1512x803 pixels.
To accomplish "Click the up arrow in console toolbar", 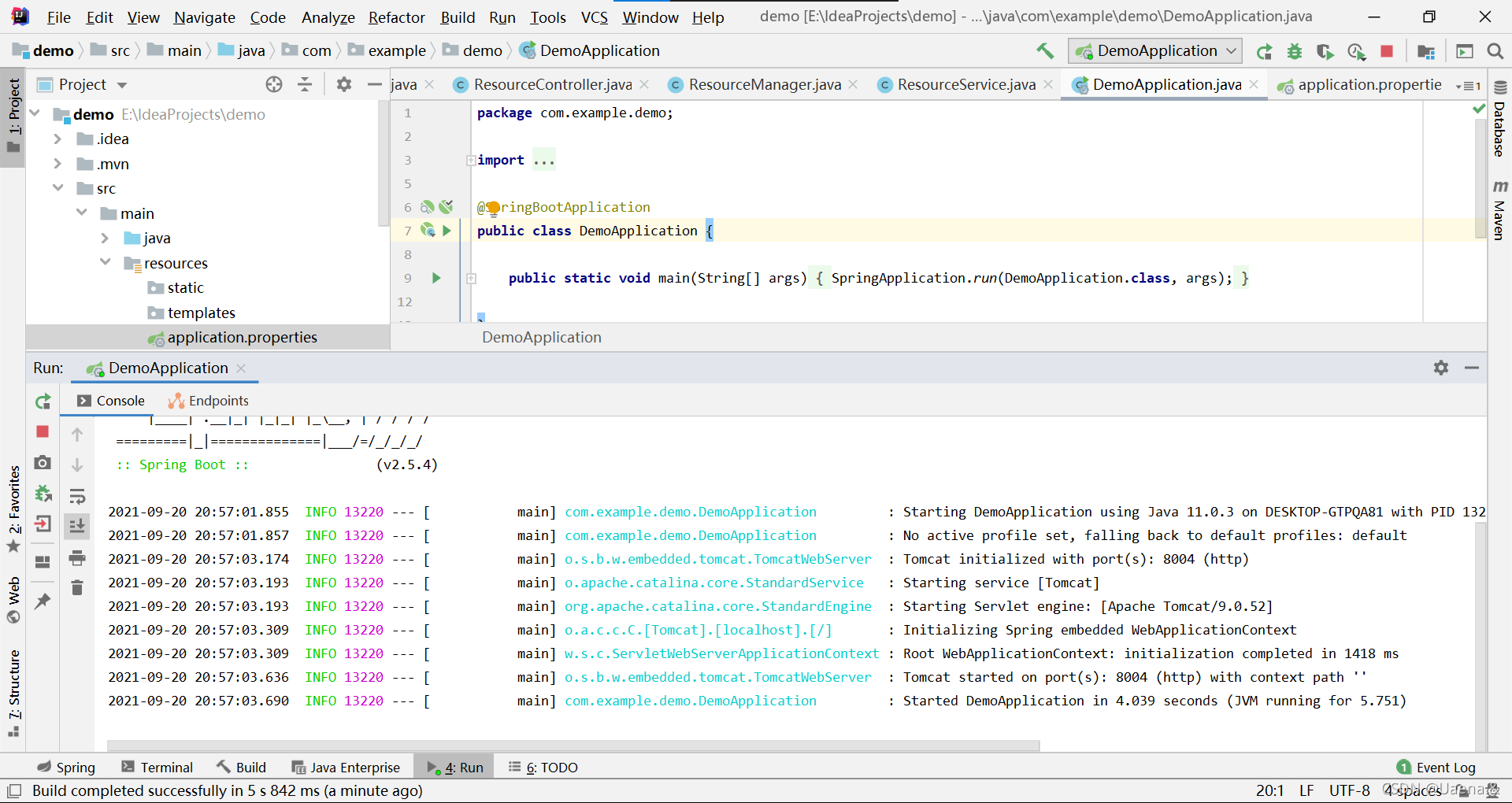I will pyautogui.click(x=77, y=434).
